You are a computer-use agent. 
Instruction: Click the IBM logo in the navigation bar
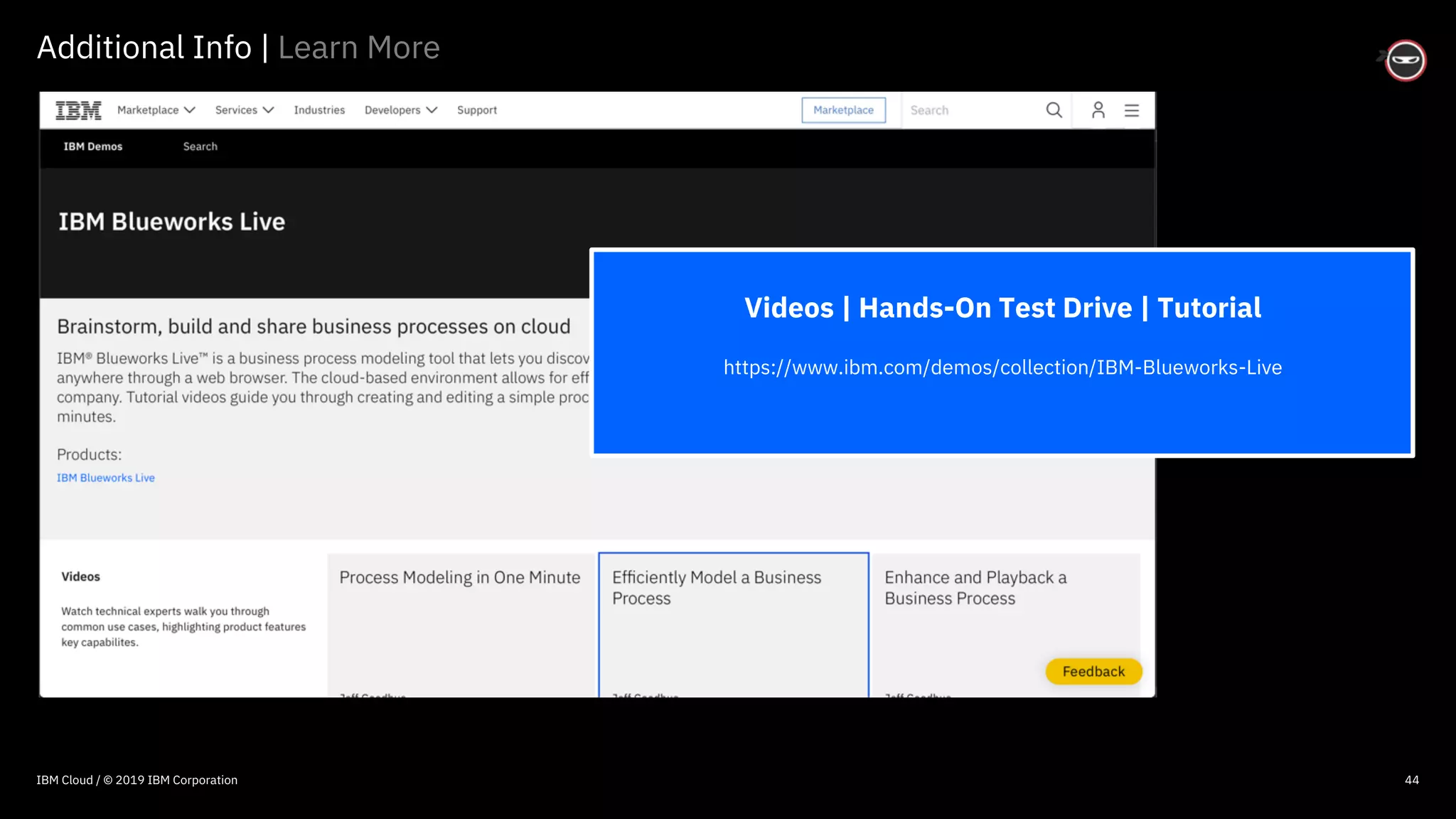[78, 110]
